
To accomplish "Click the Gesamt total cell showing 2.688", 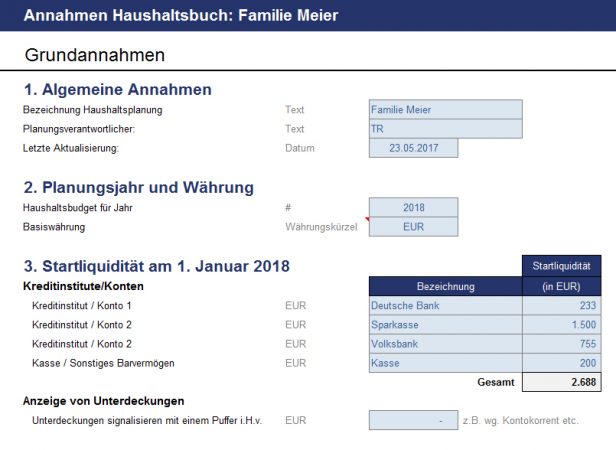I will [x=561, y=382].
